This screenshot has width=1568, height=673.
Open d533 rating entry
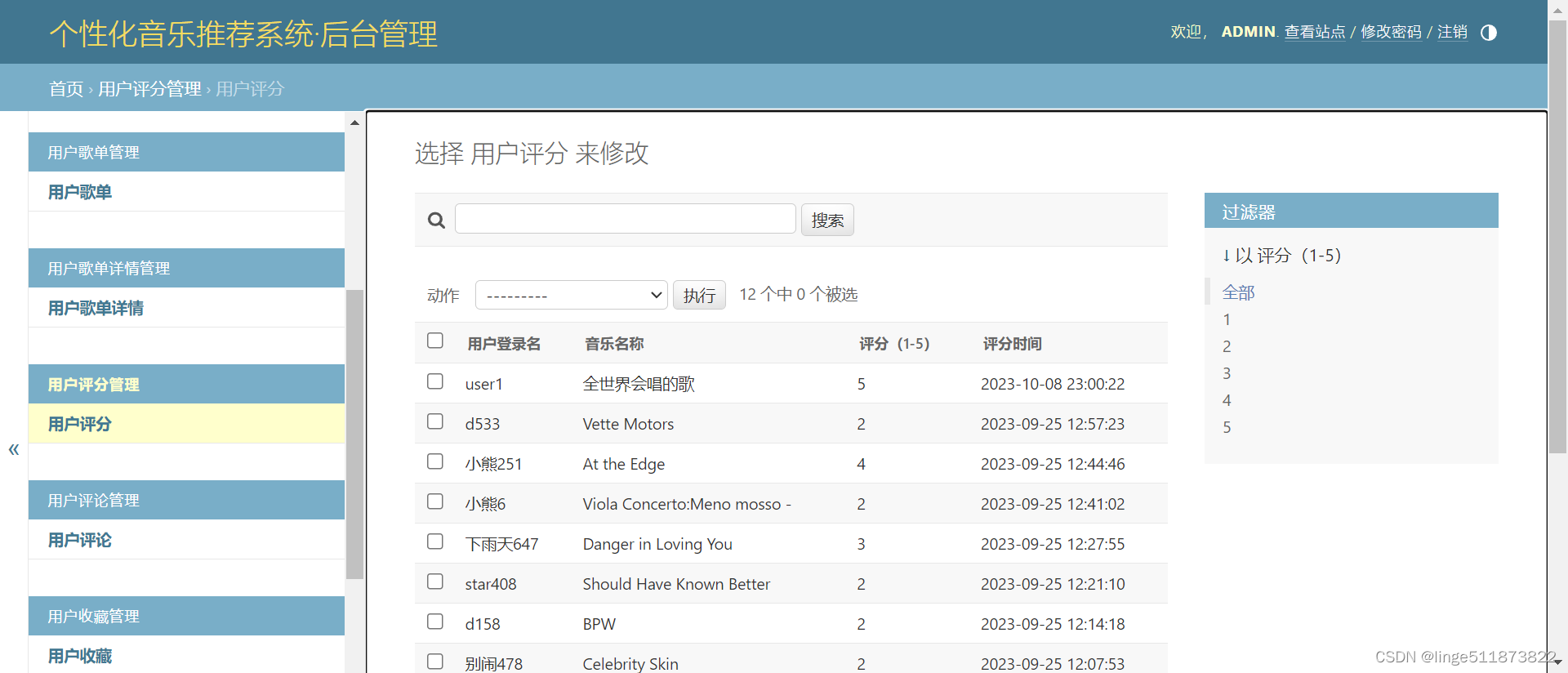point(483,424)
